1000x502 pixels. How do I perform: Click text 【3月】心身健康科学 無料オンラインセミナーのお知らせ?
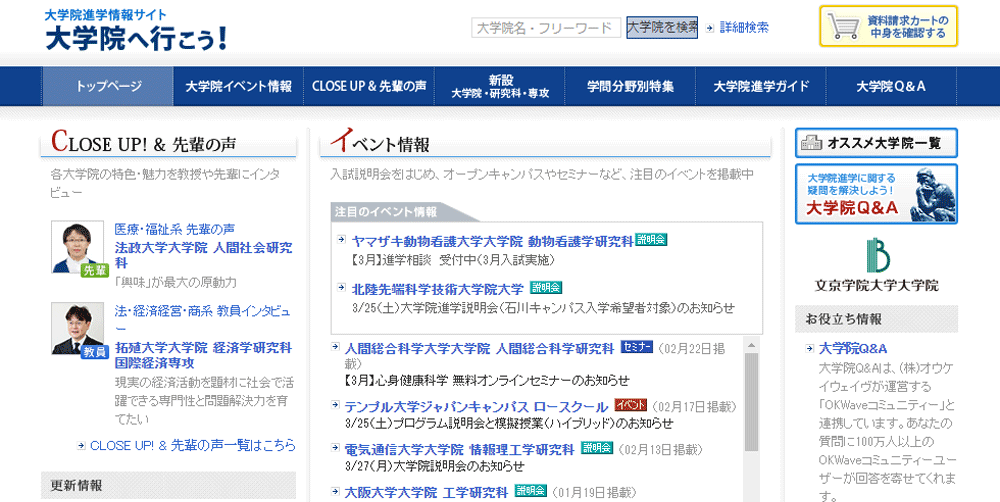(487, 381)
